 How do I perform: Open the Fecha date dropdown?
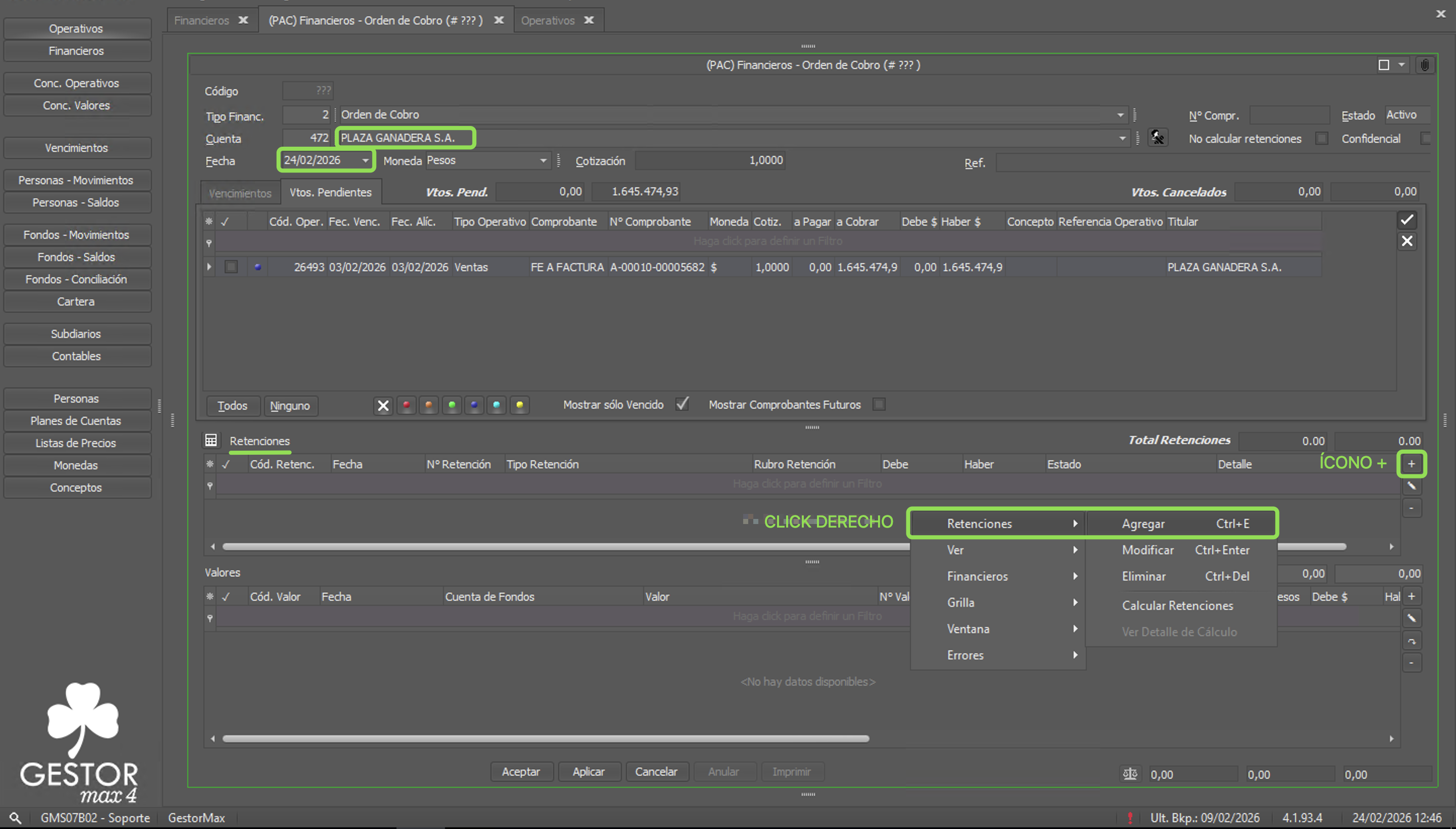coord(365,160)
